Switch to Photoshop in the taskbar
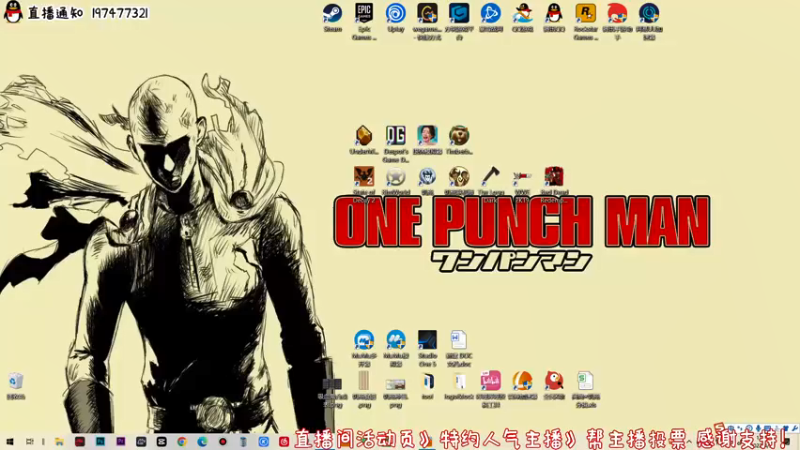This screenshot has width=800, height=450. point(100,442)
